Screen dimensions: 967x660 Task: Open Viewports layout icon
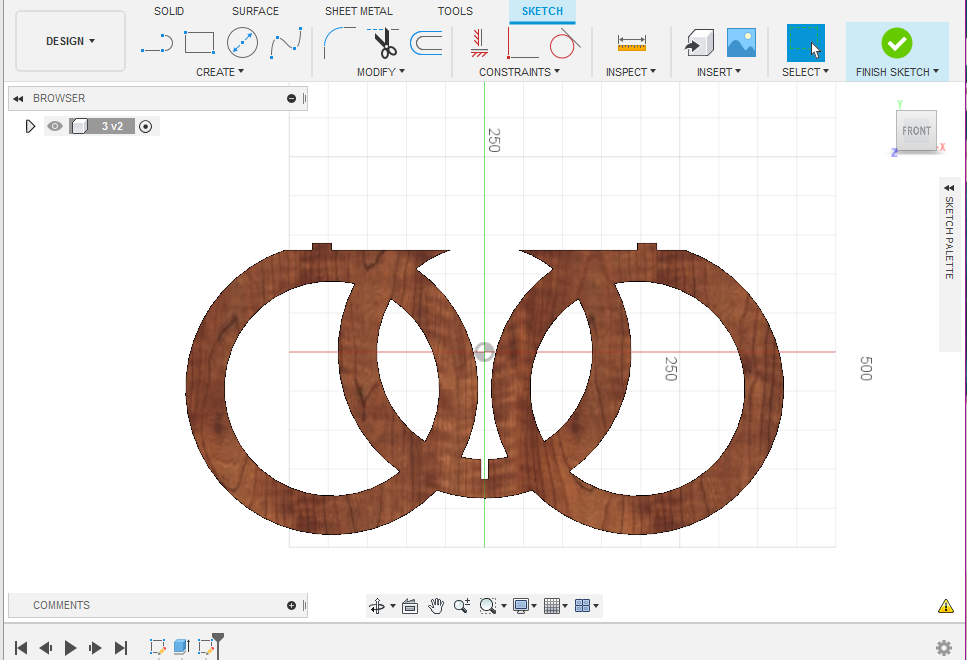(582, 606)
